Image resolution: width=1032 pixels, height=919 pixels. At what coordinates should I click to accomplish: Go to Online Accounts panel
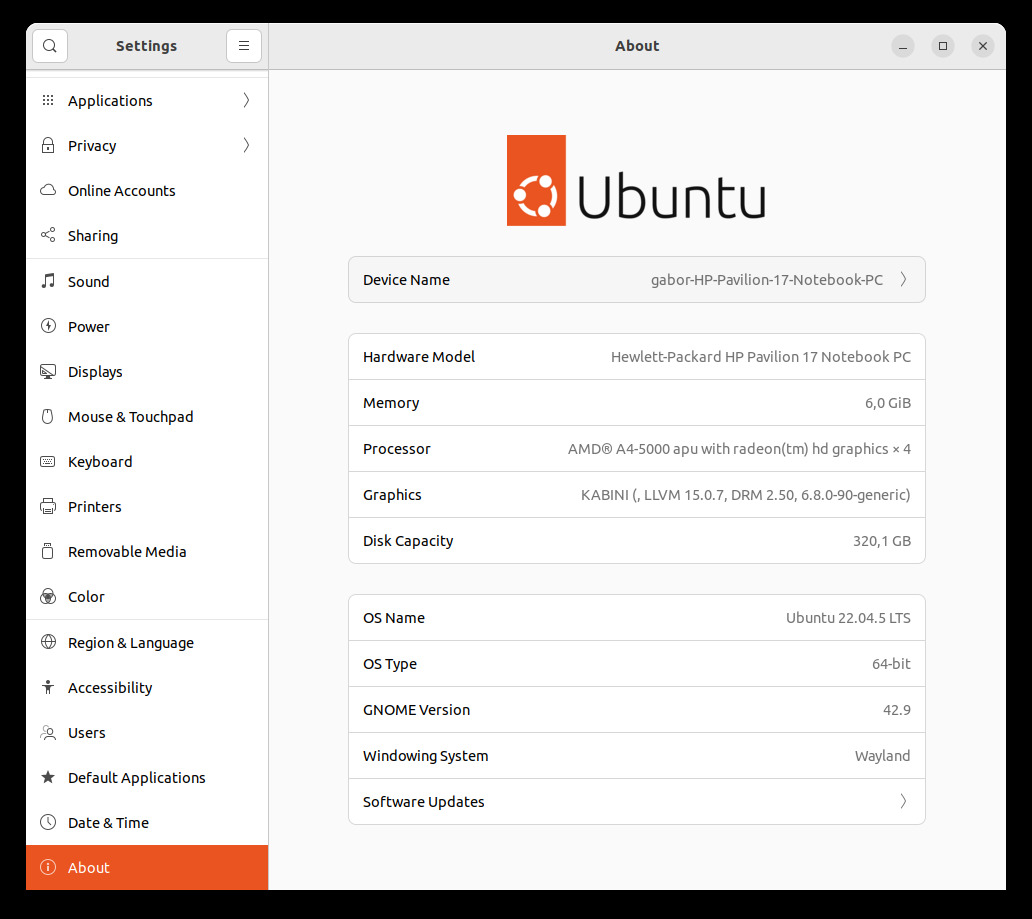pos(147,190)
